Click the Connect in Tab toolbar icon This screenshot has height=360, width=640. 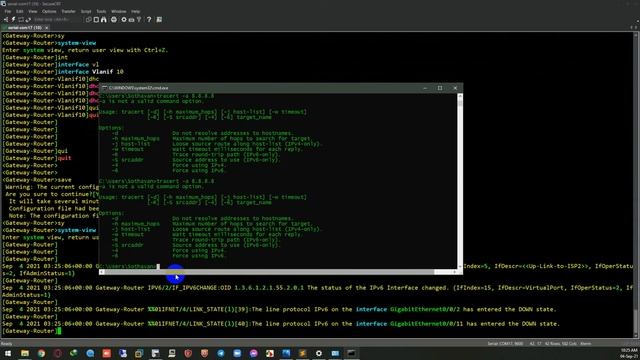coord(21,19)
